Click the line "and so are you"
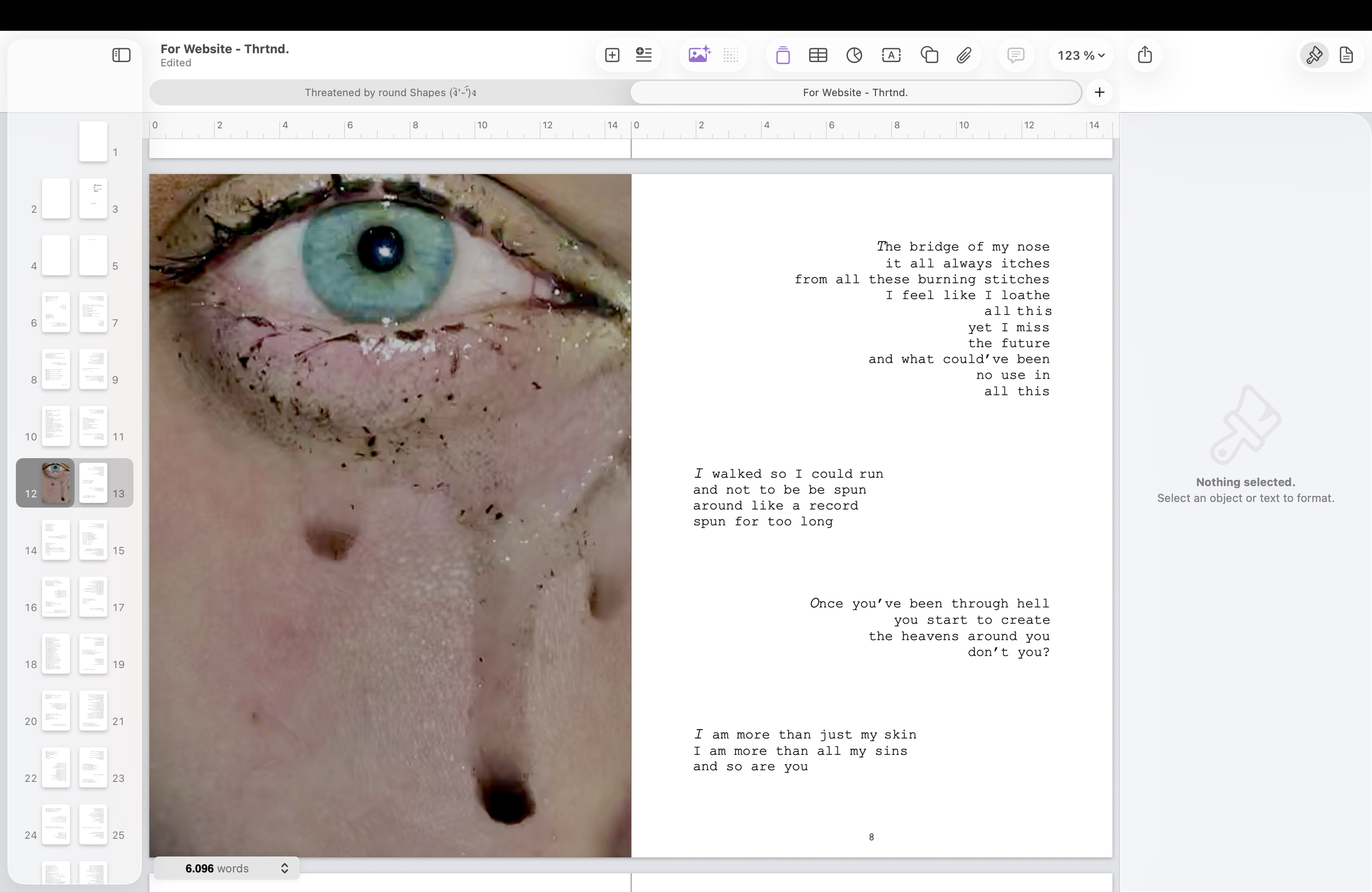The image size is (1372, 892). point(751,766)
